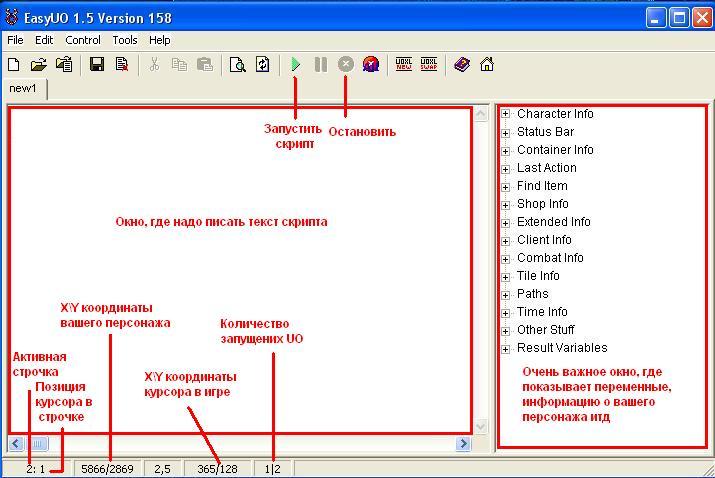Image resolution: width=715 pixels, height=478 pixels.
Task: Click the 2: 1 line position status
Action: click(36, 469)
